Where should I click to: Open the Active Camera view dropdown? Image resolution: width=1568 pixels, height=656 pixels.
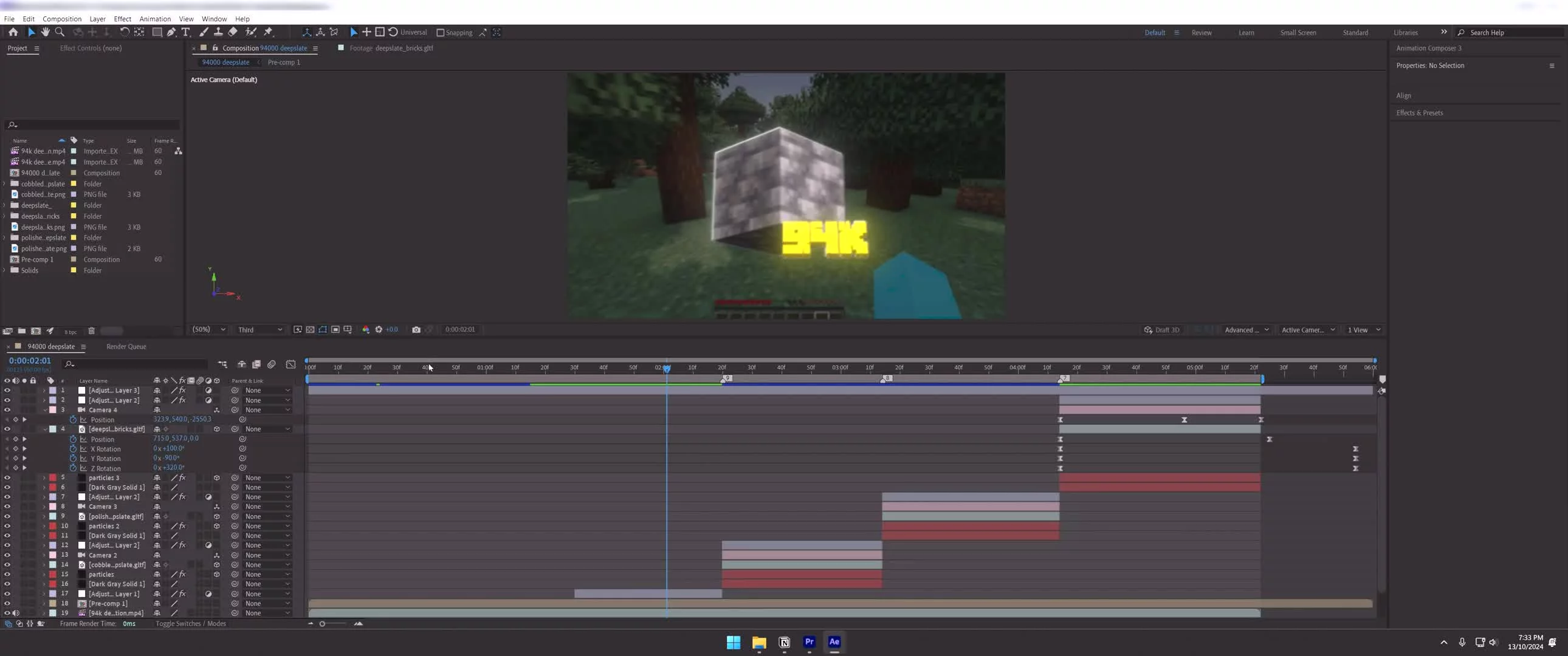point(1307,330)
